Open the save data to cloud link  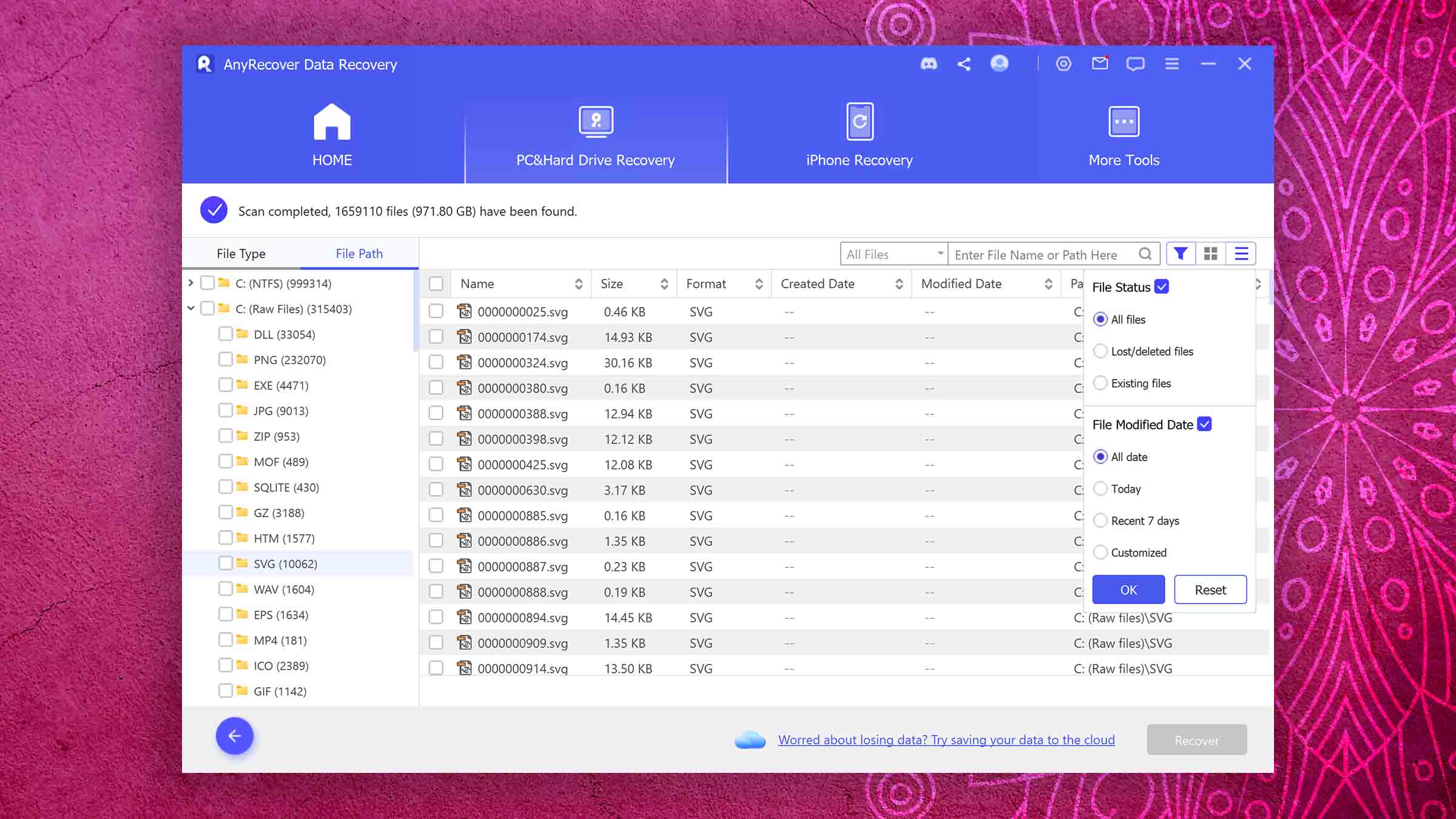click(946, 740)
